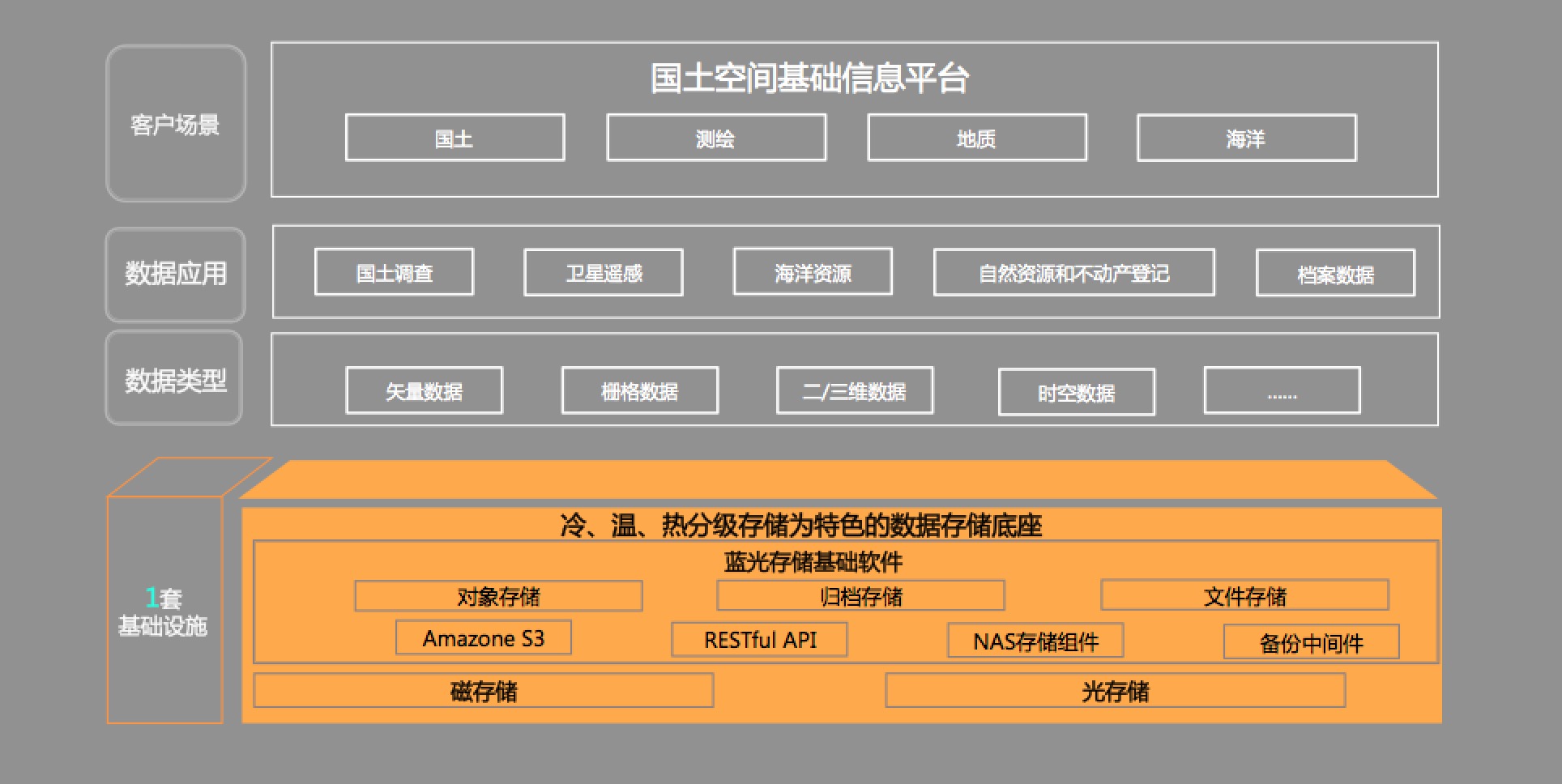Click the 蓝光存储基础软件 heading
The image size is (1562, 784).
click(813, 561)
